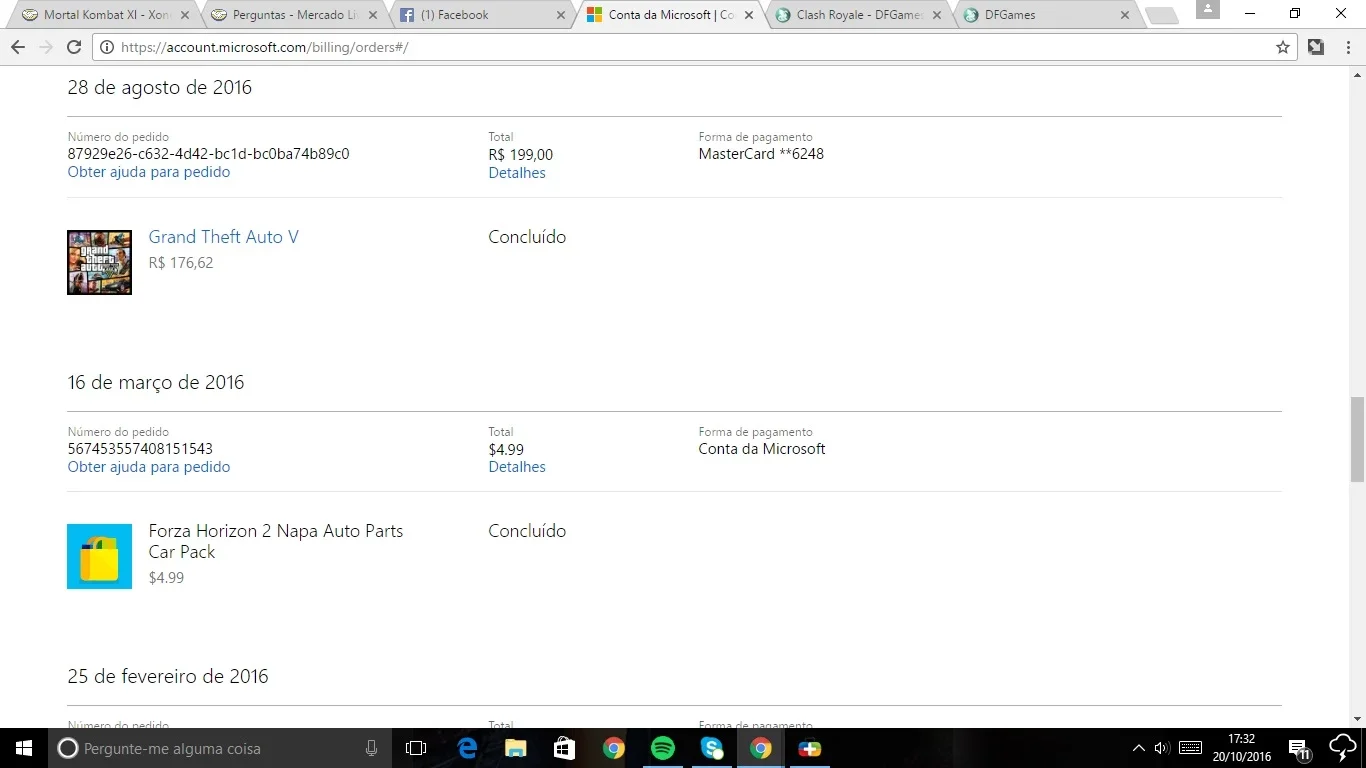Image resolution: width=1366 pixels, height=768 pixels.
Task: Switch to the Clash Royale - DFGames tab
Action: pos(855,15)
